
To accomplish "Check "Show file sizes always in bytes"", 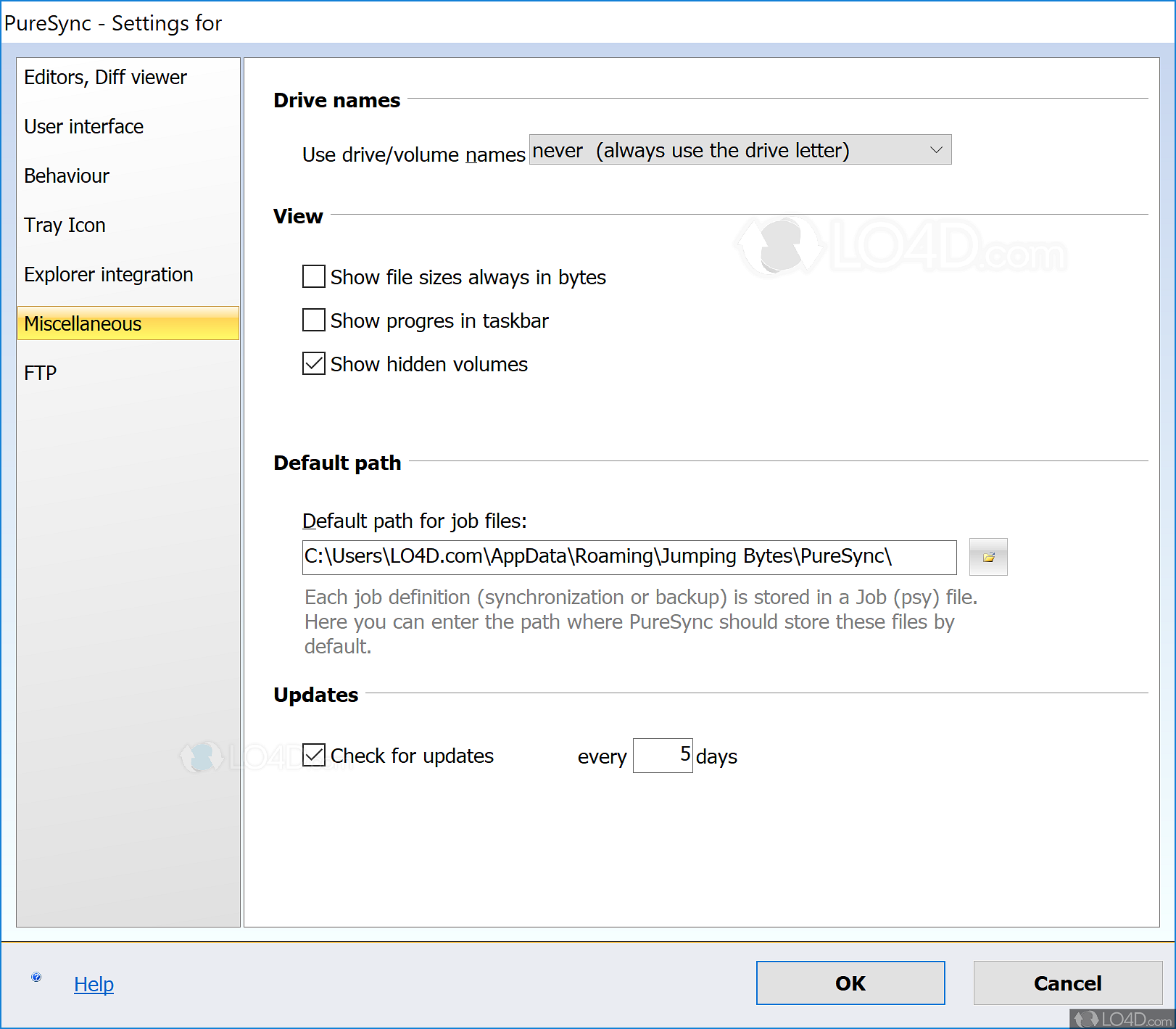I will click(x=313, y=276).
